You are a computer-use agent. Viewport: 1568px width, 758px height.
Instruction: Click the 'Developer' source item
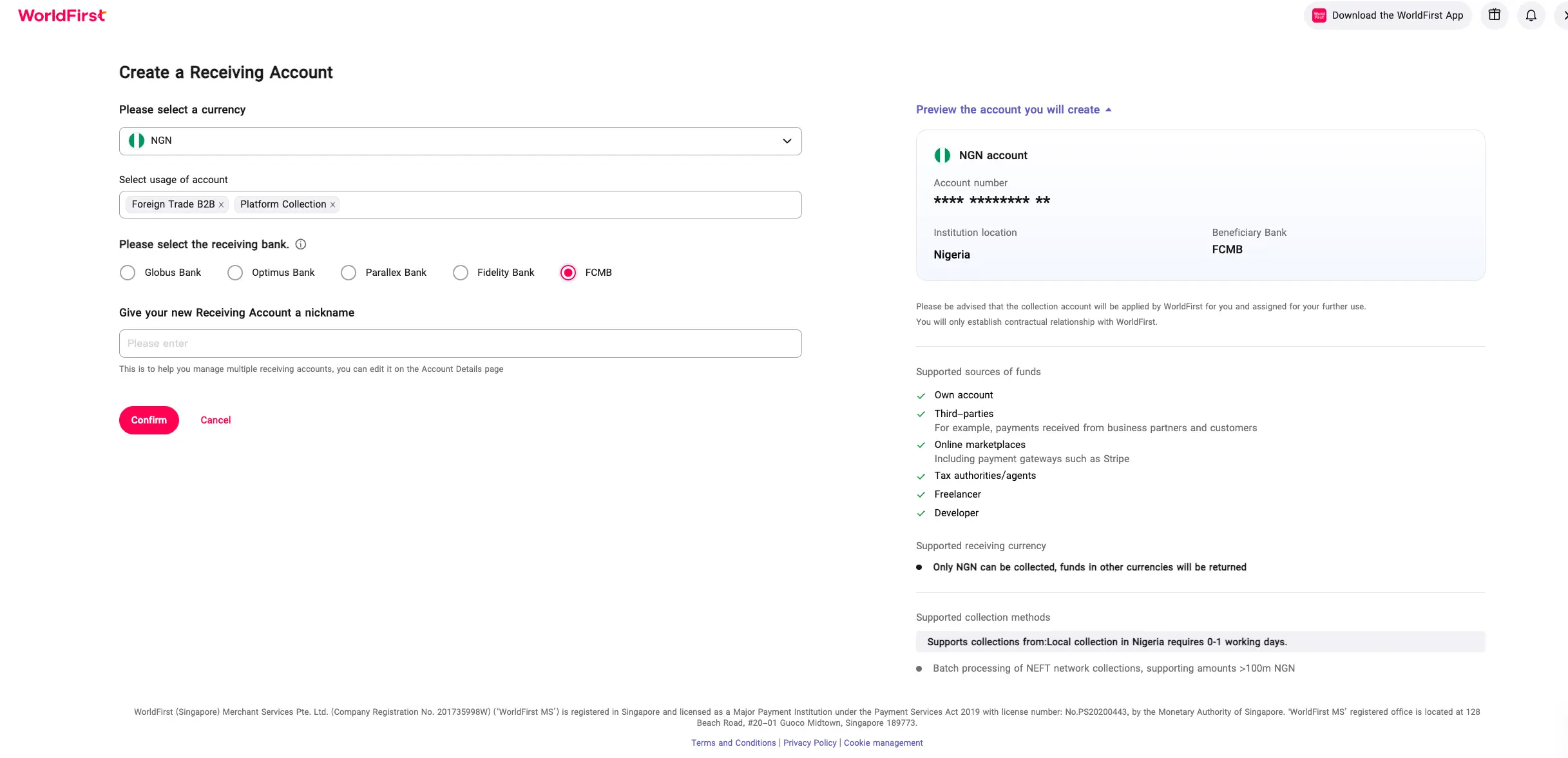click(x=956, y=513)
